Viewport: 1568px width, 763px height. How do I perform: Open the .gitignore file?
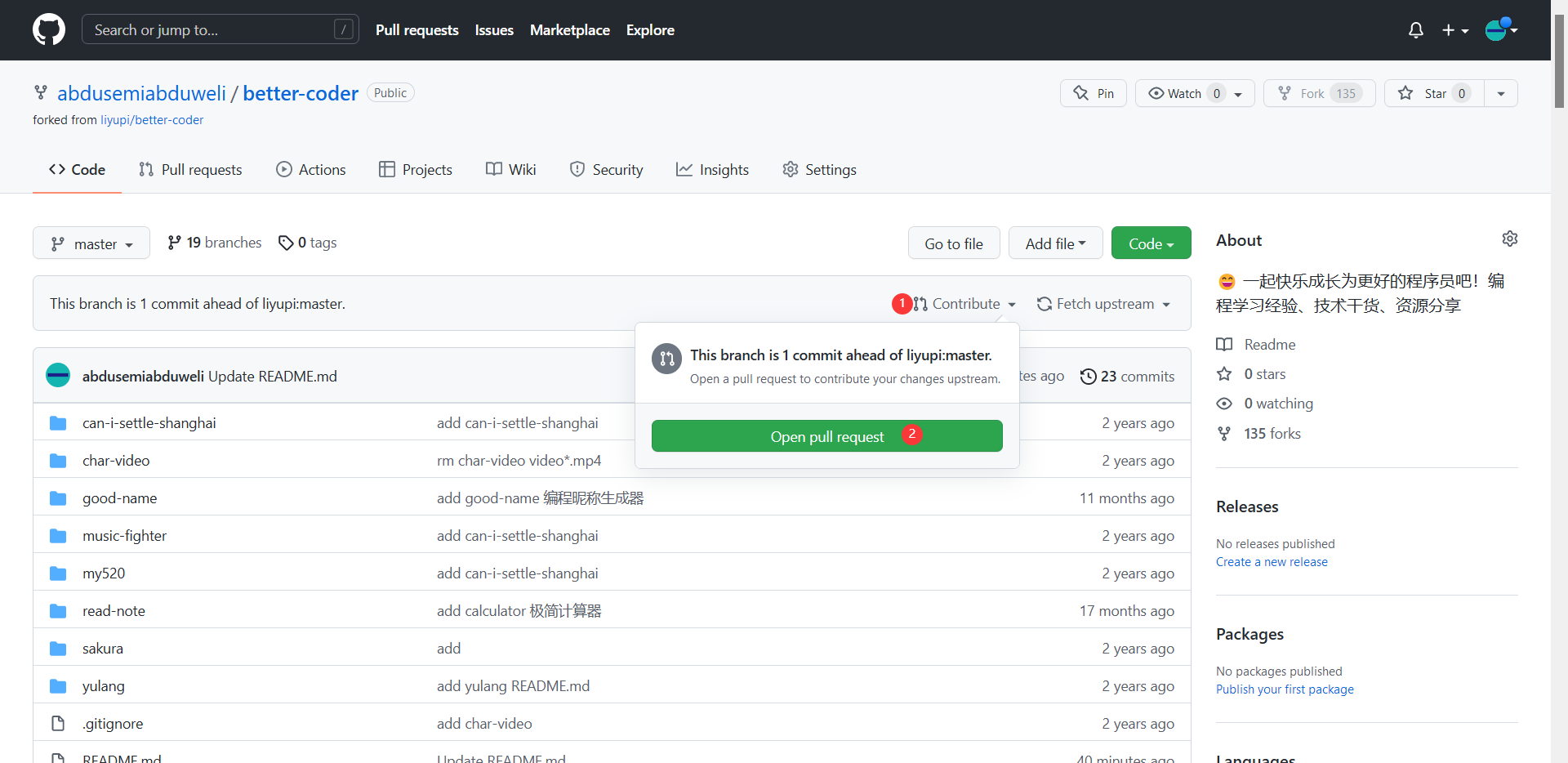pyautogui.click(x=113, y=724)
